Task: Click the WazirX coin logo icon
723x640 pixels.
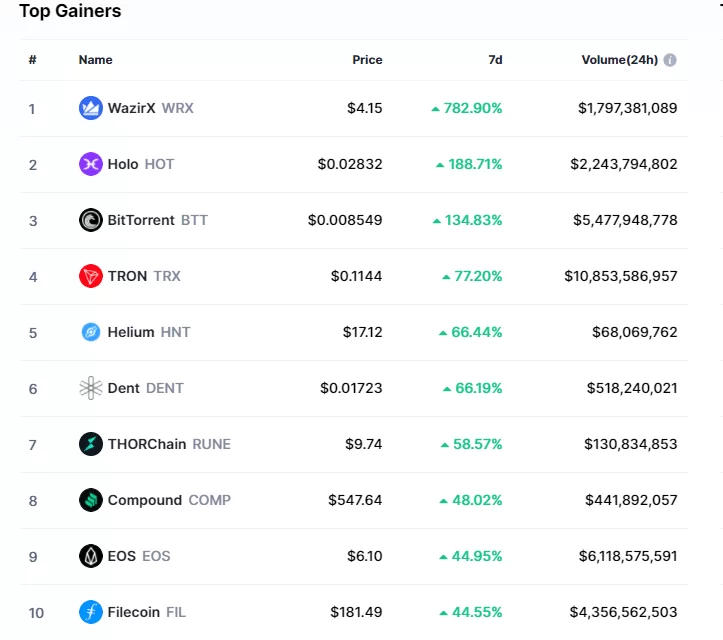Action: pyautogui.click(x=91, y=108)
